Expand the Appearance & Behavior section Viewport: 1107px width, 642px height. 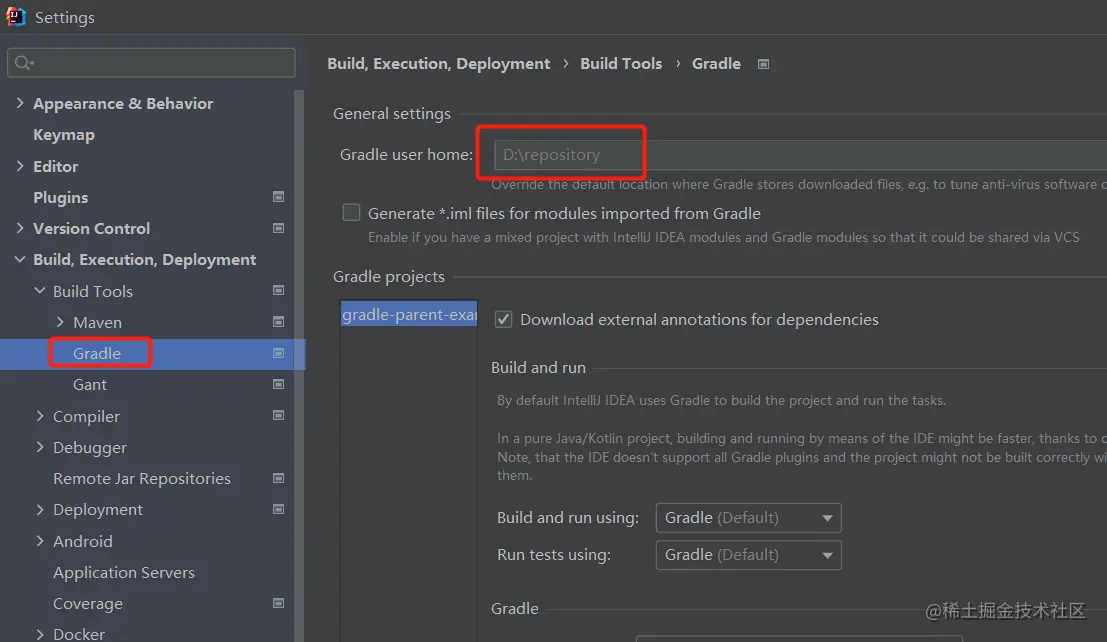(20, 103)
